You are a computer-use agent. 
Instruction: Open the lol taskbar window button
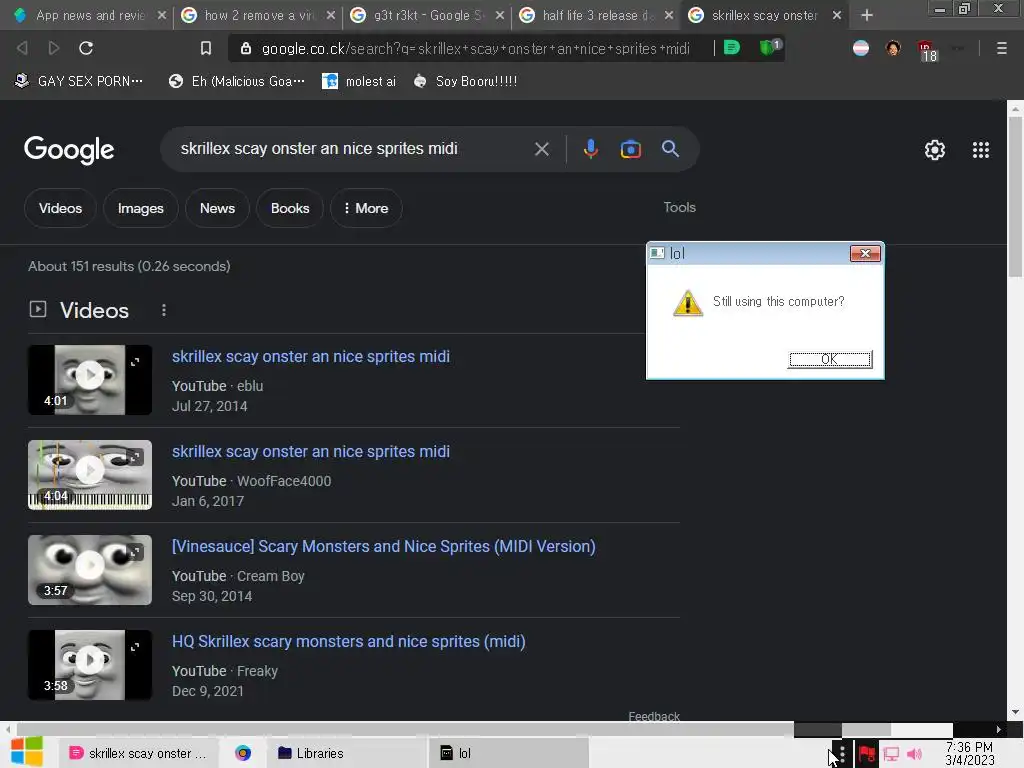(x=508, y=753)
